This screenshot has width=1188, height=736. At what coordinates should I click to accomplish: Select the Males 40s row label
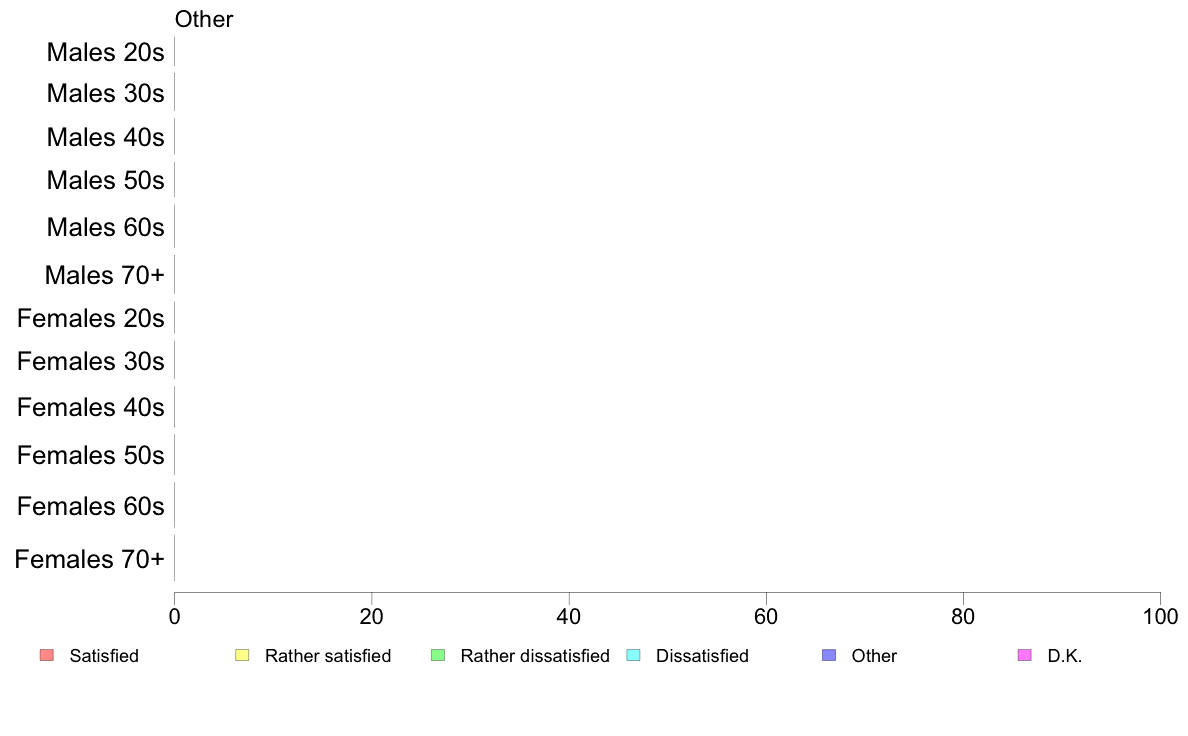(x=105, y=137)
